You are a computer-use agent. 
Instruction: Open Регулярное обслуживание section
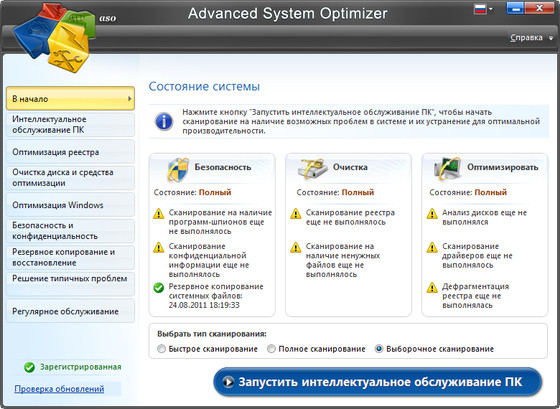[x=70, y=311]
